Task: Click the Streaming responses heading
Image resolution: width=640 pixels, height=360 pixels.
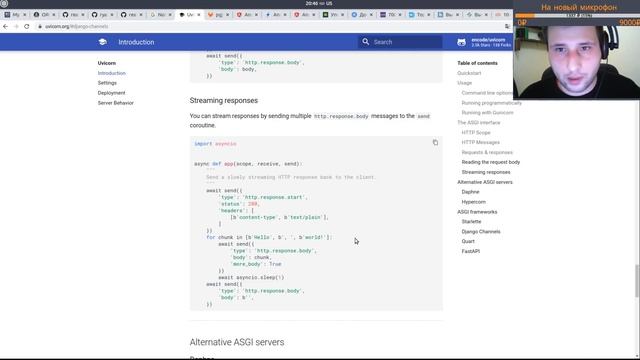Action: (x=224, y=100)
